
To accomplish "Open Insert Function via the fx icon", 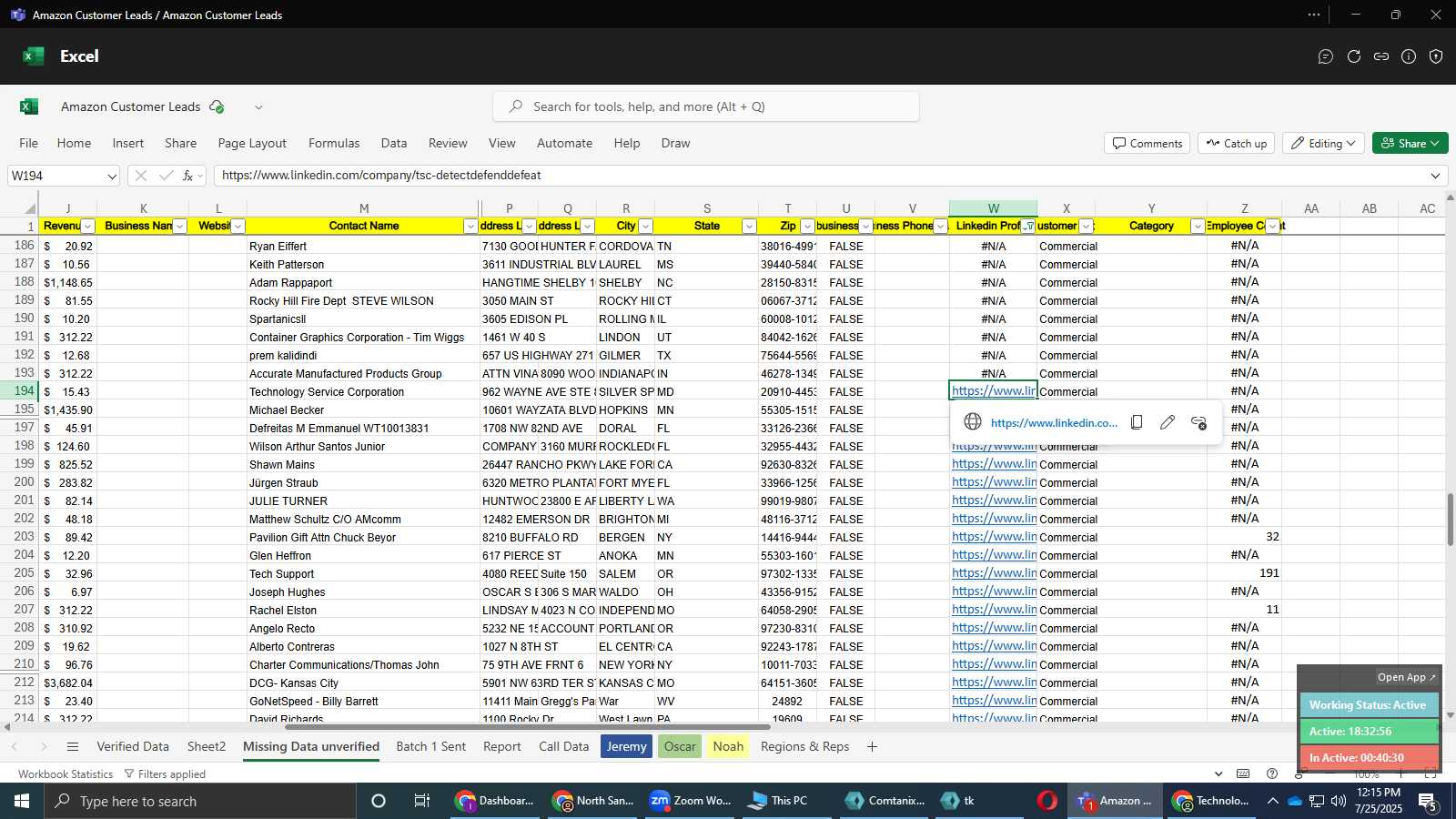I will 188,176.
